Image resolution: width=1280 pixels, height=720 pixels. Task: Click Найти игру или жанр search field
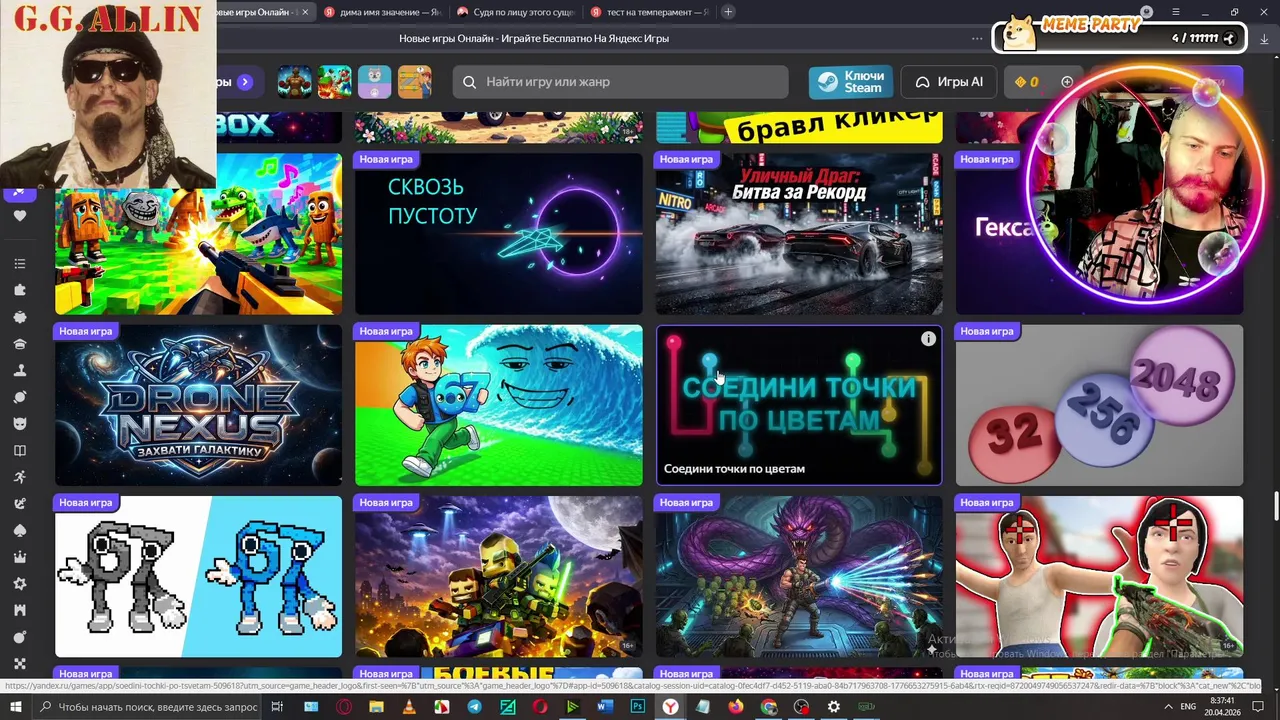point(620,82)
